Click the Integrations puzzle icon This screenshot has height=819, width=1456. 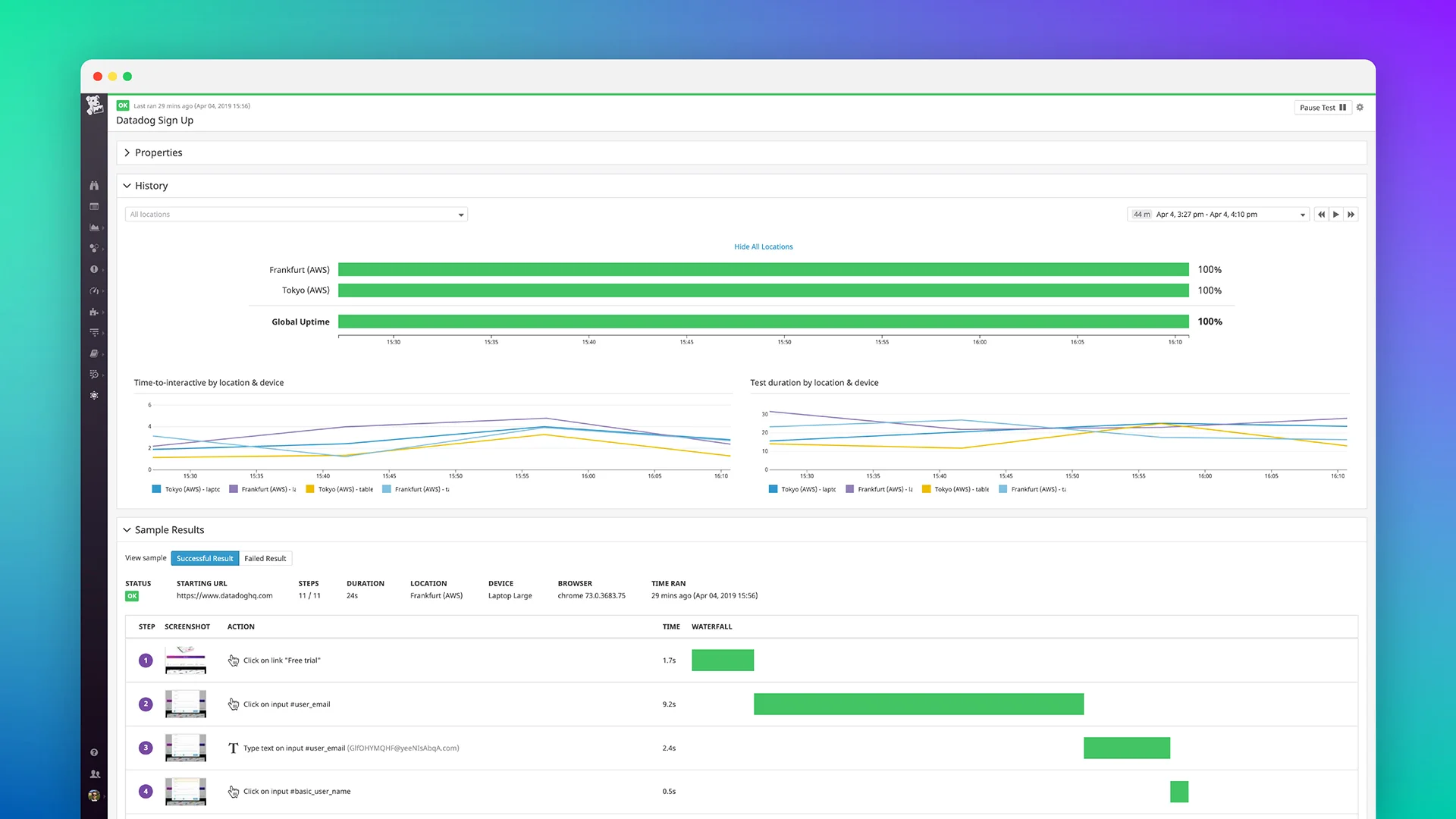point(94,312)
